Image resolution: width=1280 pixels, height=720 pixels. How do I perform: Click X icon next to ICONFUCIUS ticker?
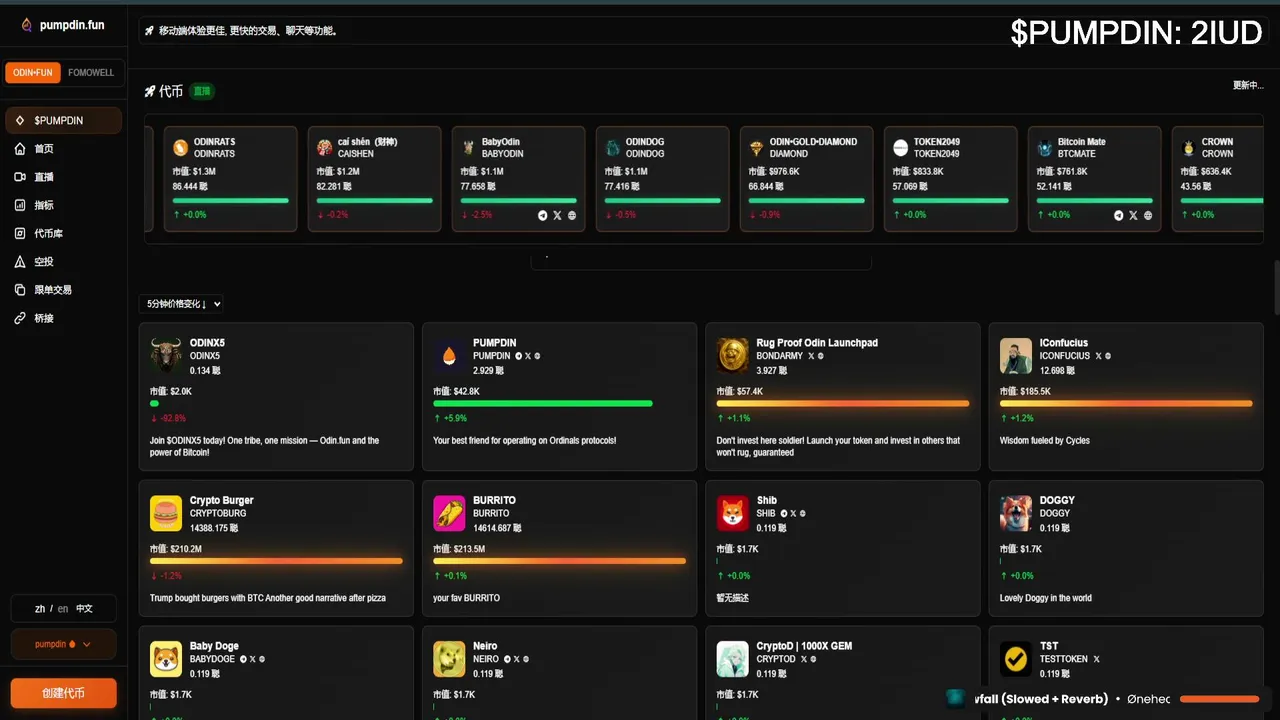pos(1098,356)
